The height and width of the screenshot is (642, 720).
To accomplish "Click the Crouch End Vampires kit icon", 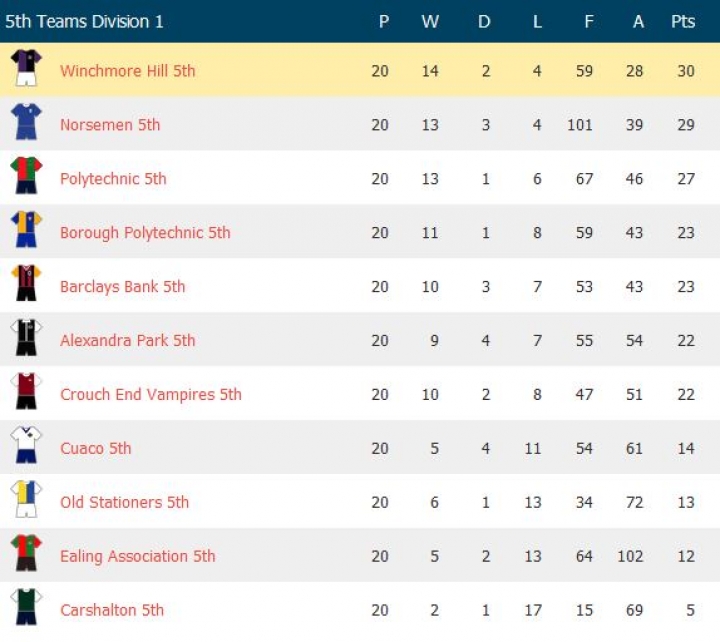I will [x=26, y=393].
